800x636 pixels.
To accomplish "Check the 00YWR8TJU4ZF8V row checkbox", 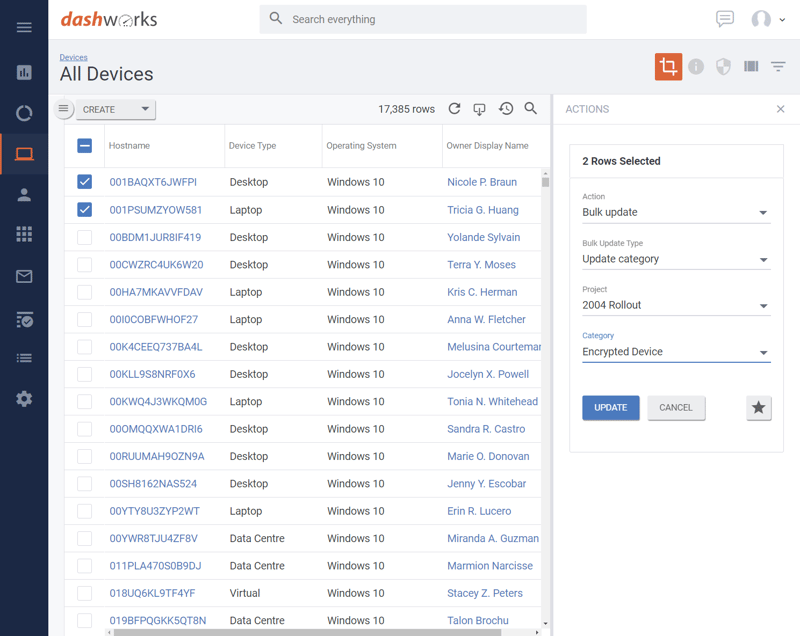I will point(85,539).
